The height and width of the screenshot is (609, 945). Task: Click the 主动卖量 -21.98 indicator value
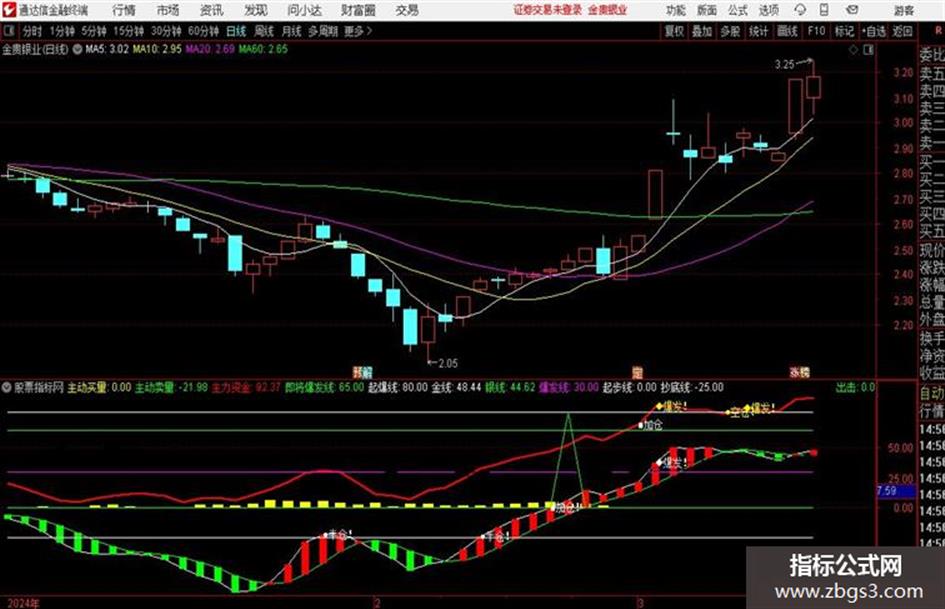click(x=171, y=387)
